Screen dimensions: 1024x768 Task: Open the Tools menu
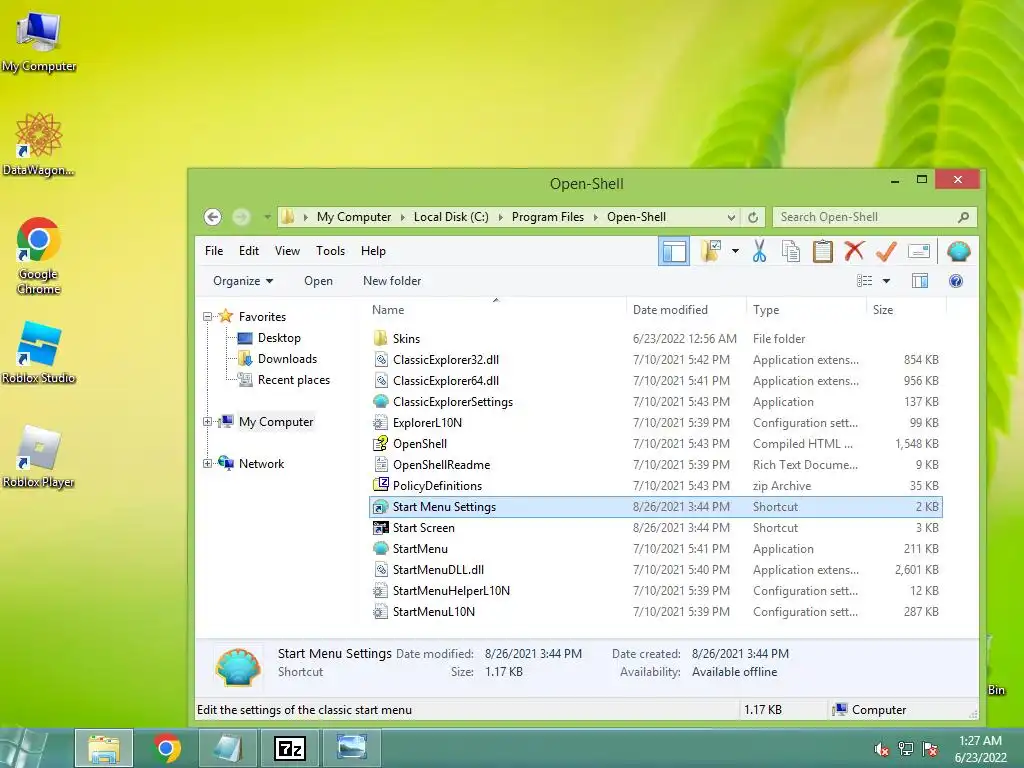[x=330, y=251]
